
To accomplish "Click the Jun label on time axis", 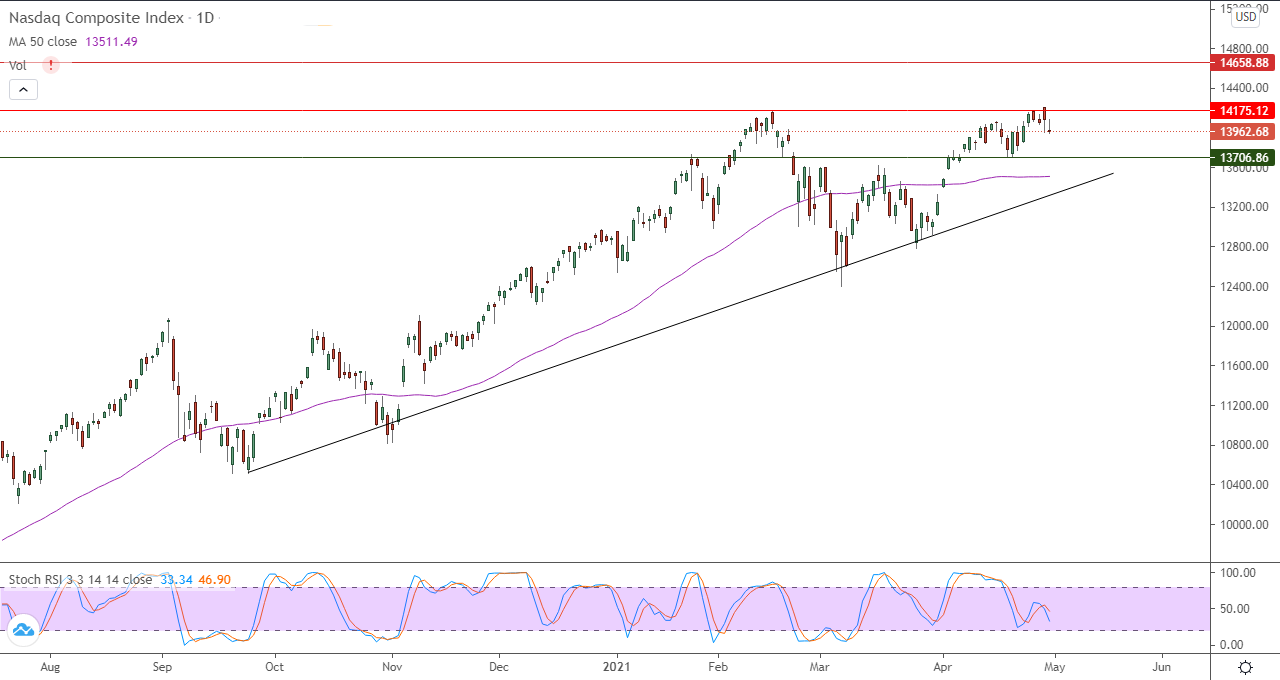I will pos(1162,665).
